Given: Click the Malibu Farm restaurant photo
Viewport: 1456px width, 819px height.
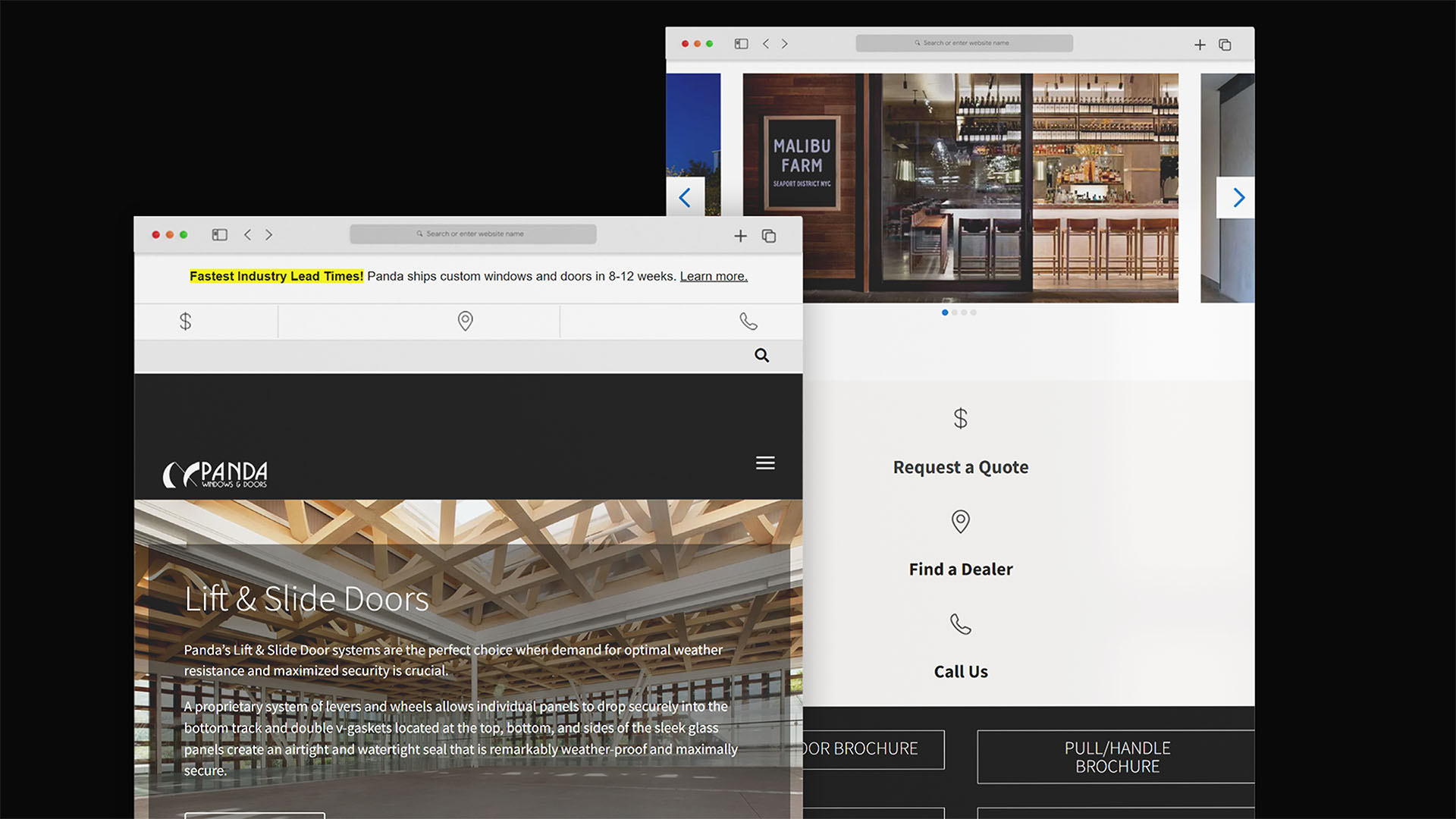Looking at the screenshot, I should click(x=960, y=188).
